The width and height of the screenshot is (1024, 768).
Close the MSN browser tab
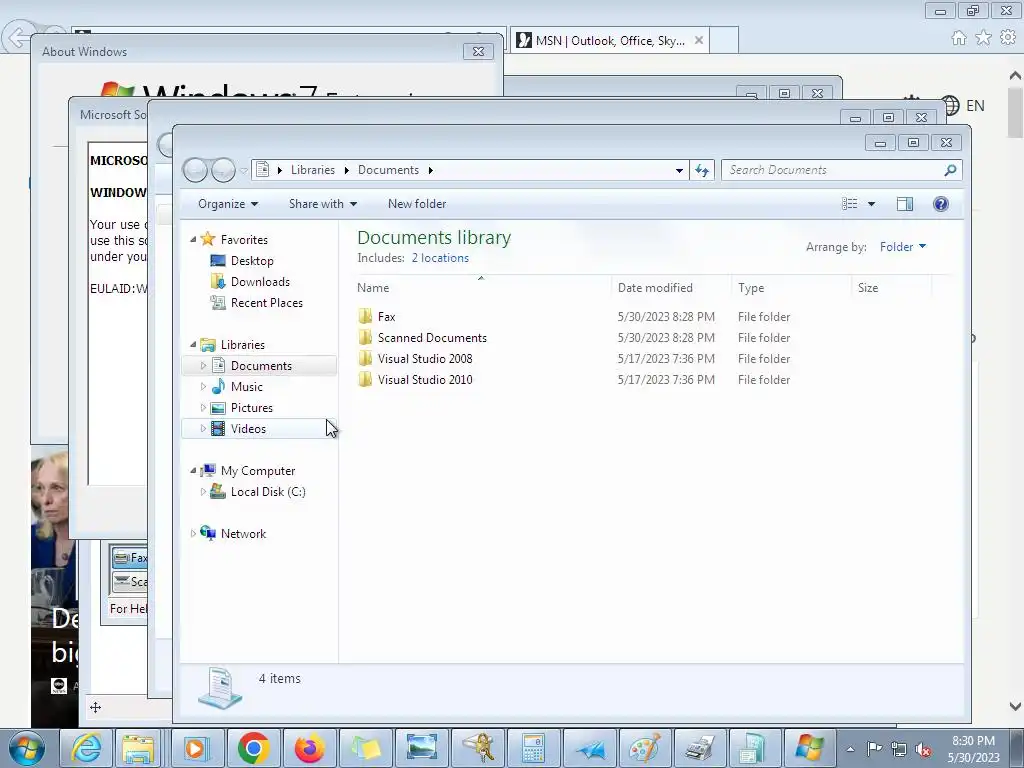699,40
